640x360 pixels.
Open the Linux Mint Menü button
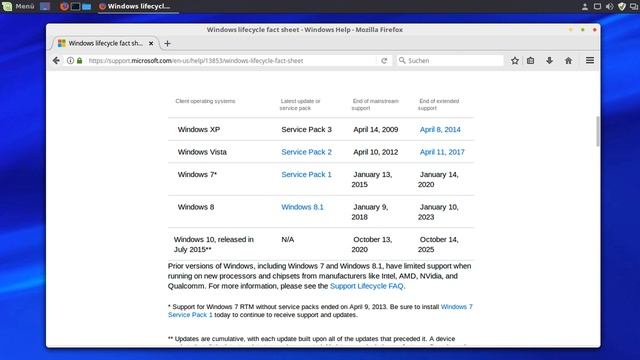click(18, 6)
